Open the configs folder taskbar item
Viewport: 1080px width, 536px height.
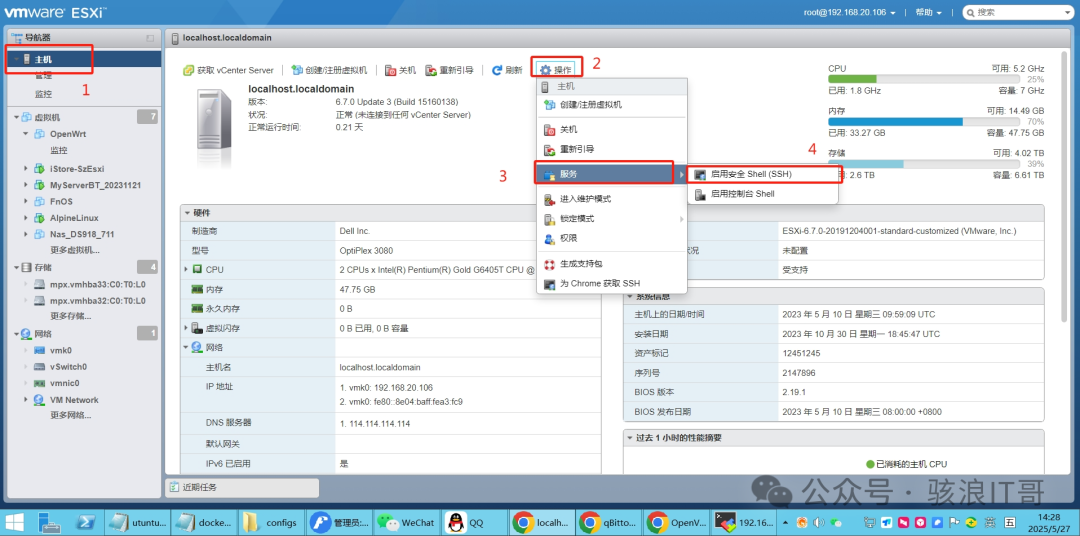[x=271, y=522]
